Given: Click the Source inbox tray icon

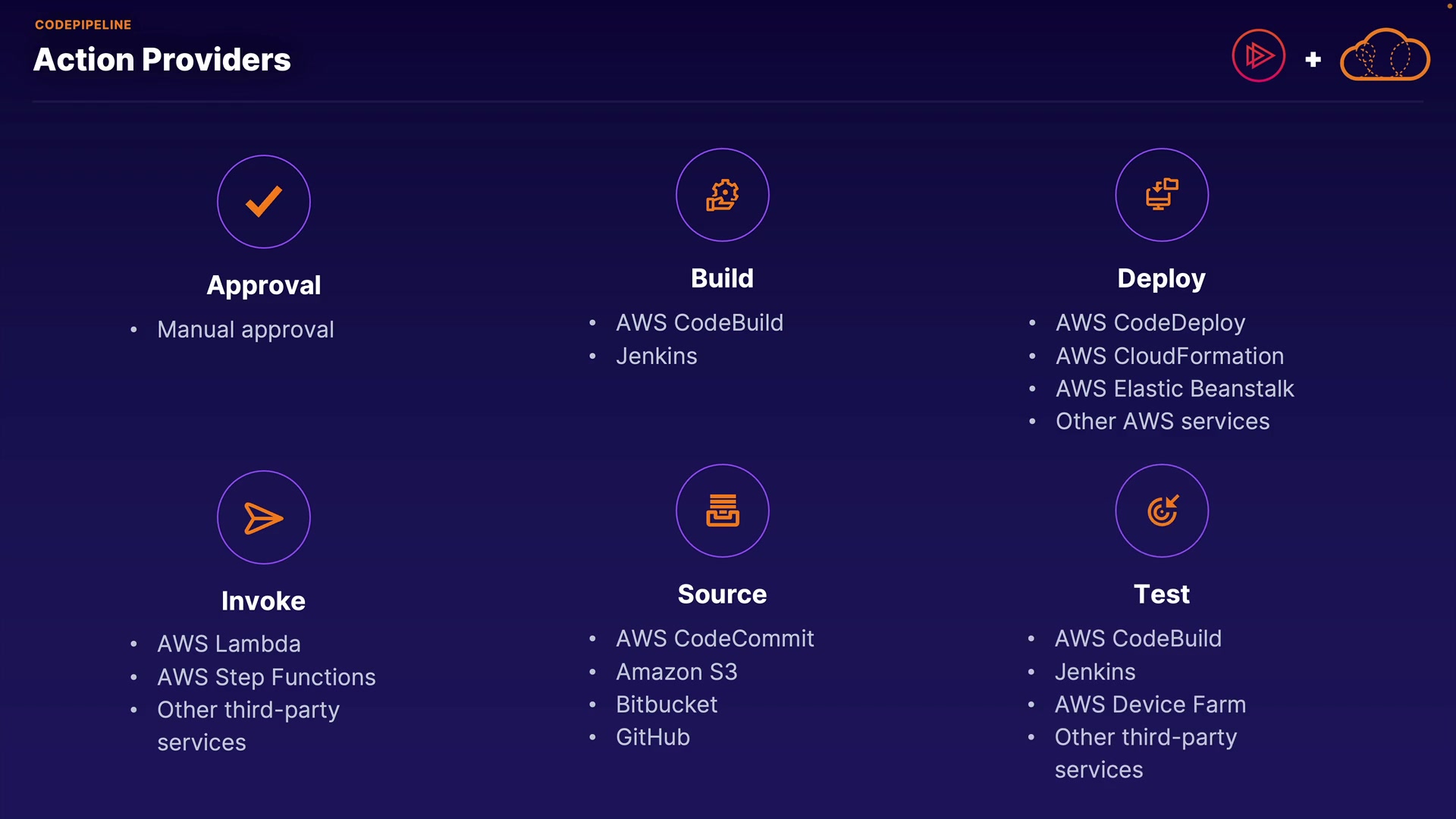Looking at the screenshot, I should coord(722,510).
